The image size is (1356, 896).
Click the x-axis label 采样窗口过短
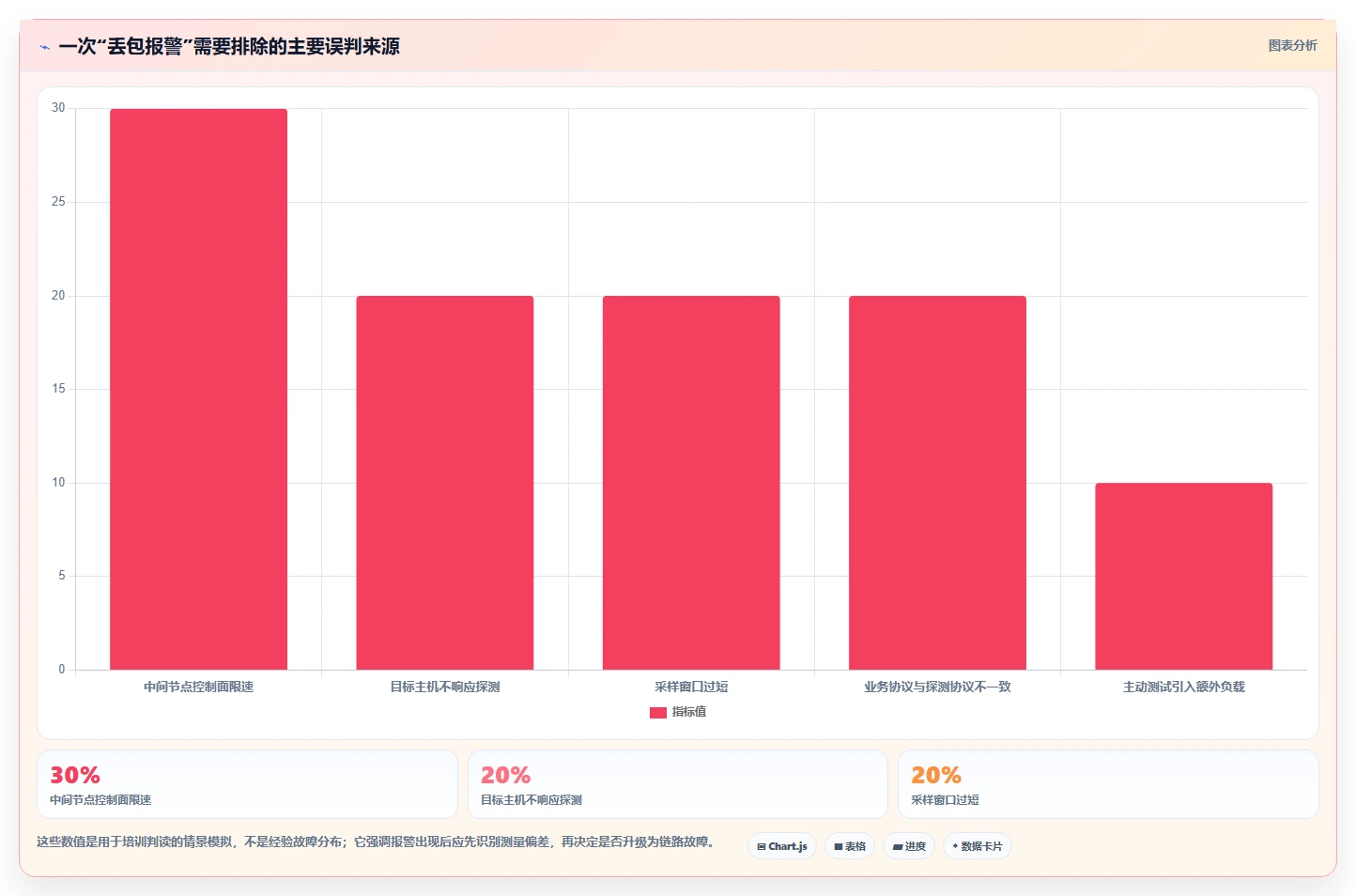[691, 687]
